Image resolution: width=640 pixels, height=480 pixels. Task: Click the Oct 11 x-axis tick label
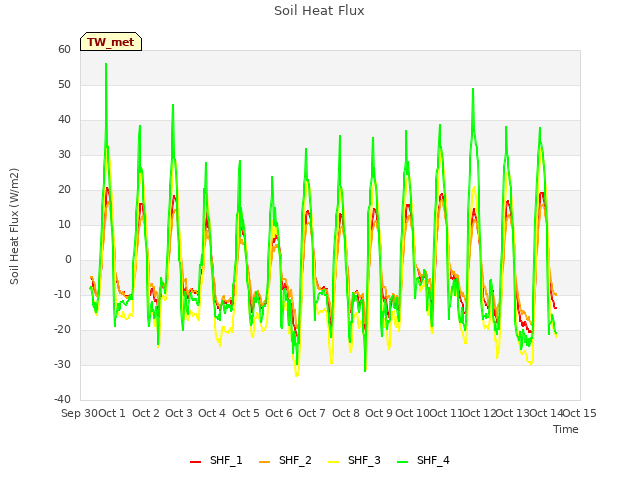[x=446, y=413]
